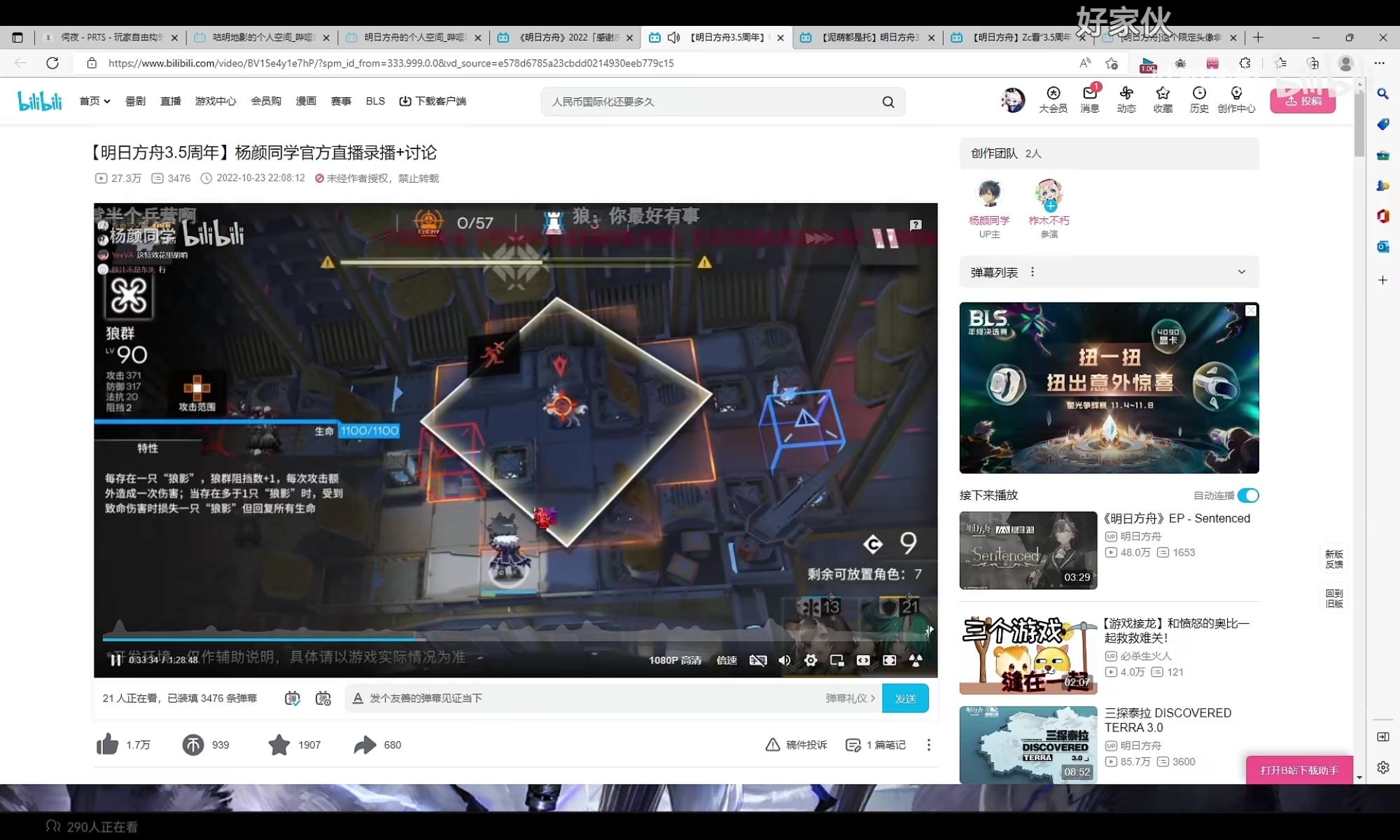Open 1080P 高清 quality selector
The width and height of the screenshot is (1400, 840).
coord(675,660)
